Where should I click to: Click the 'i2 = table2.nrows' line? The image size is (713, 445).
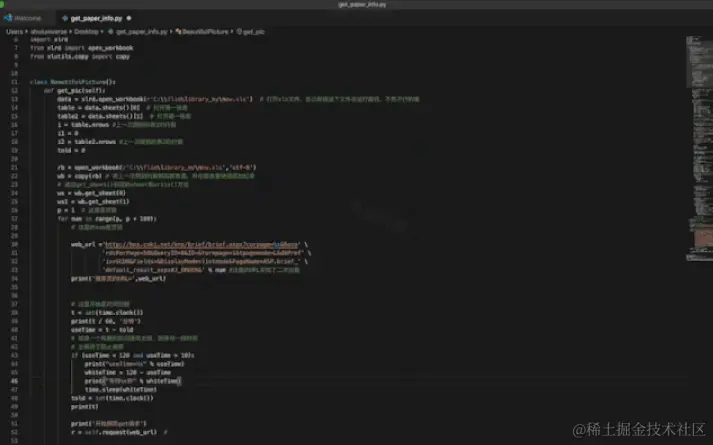coord(86,142)
